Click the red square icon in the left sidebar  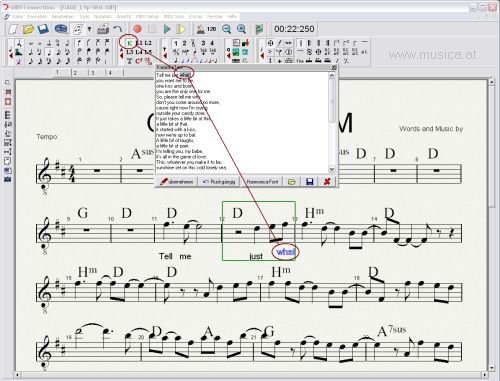[8, 102]
